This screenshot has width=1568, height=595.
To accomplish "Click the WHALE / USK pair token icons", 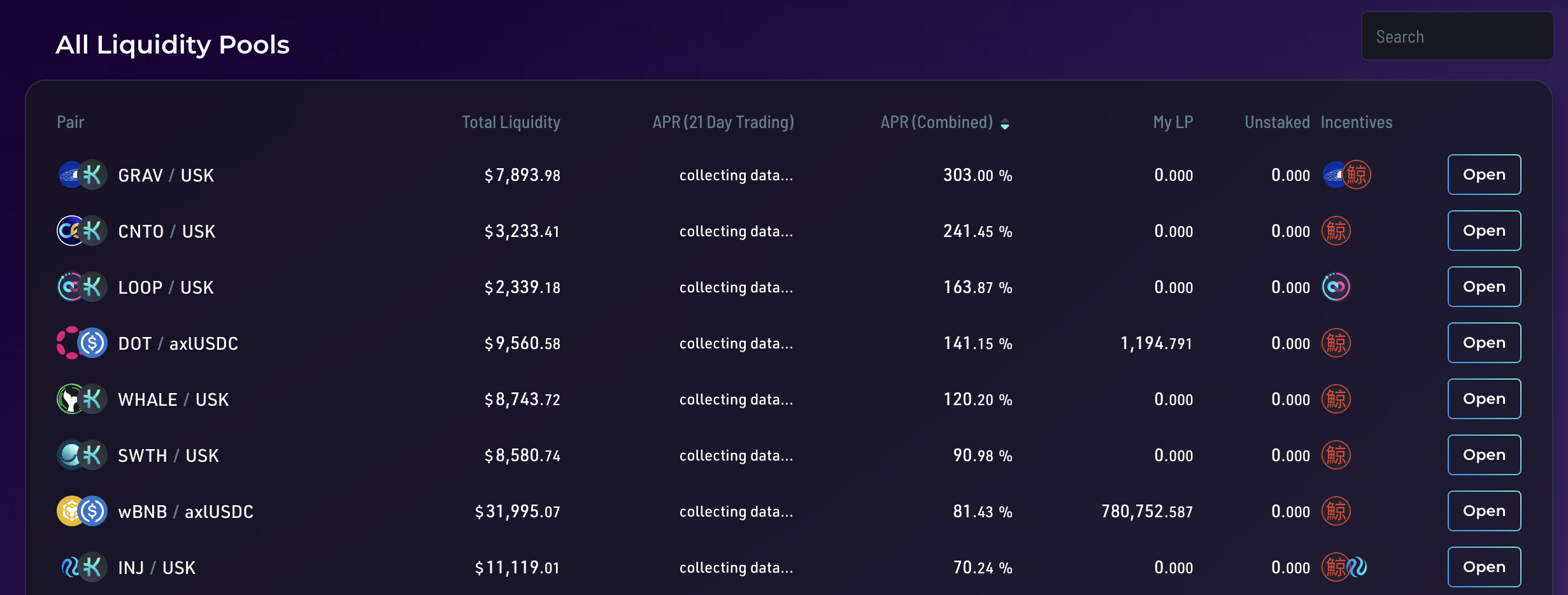I will tap(82, 399).
